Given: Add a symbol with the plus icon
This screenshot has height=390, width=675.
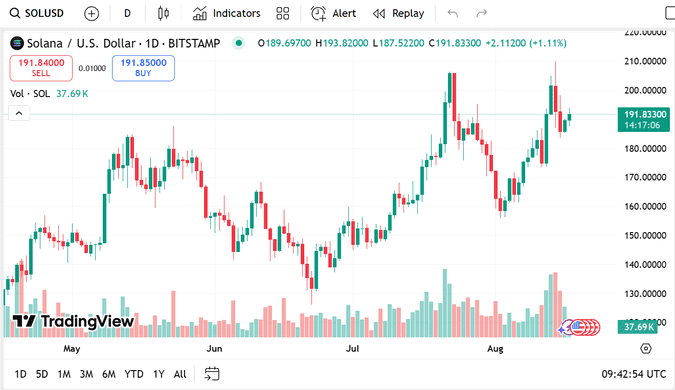Looking at the screenshot, I should coord(91,14).
